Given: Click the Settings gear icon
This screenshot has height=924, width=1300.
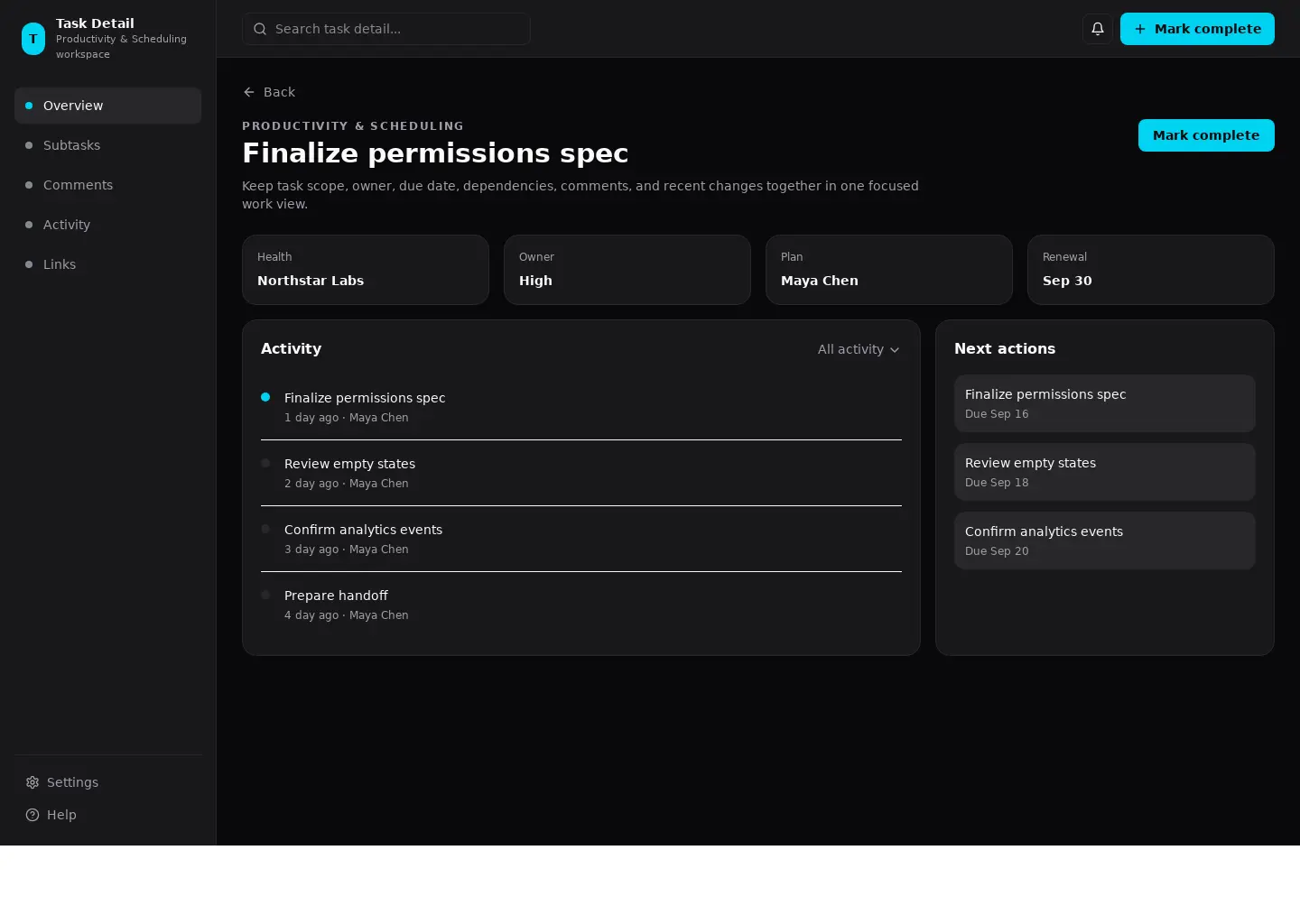Looking at the screenshot, I should point(32,782).
